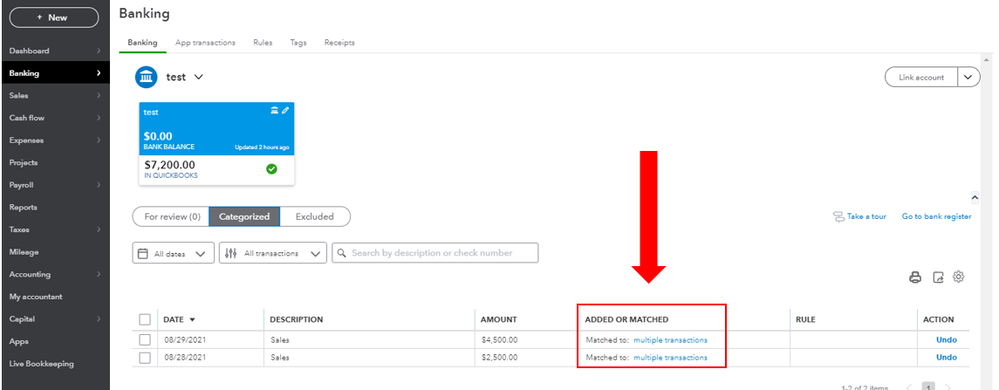Expand the Capital sidebar menu
This screenshot has height=390, width=999.
[x=98, y=319]
